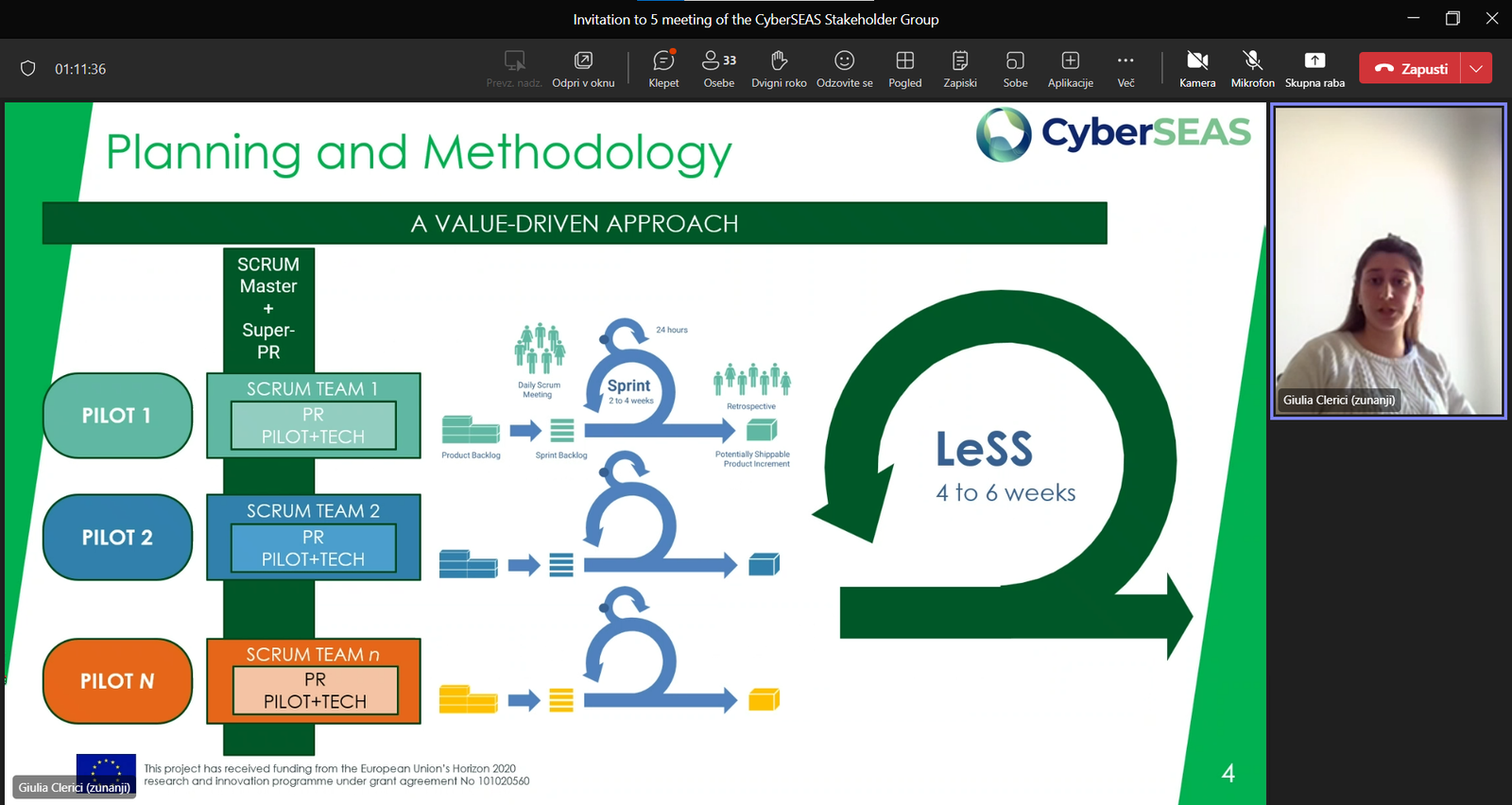Open the Klepet chat panel

point(663,69)
